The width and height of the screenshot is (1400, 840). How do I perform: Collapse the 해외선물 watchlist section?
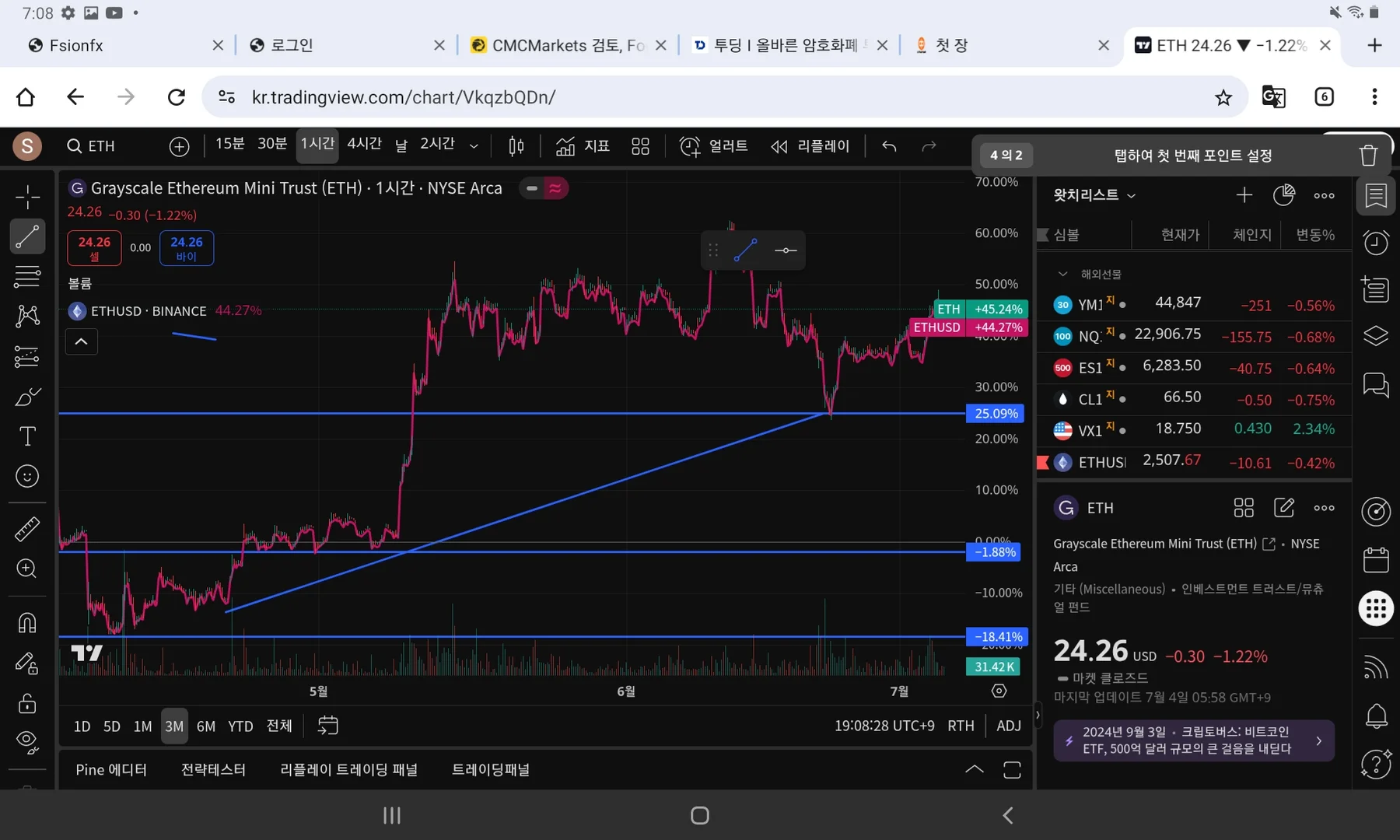point(1062,274)
